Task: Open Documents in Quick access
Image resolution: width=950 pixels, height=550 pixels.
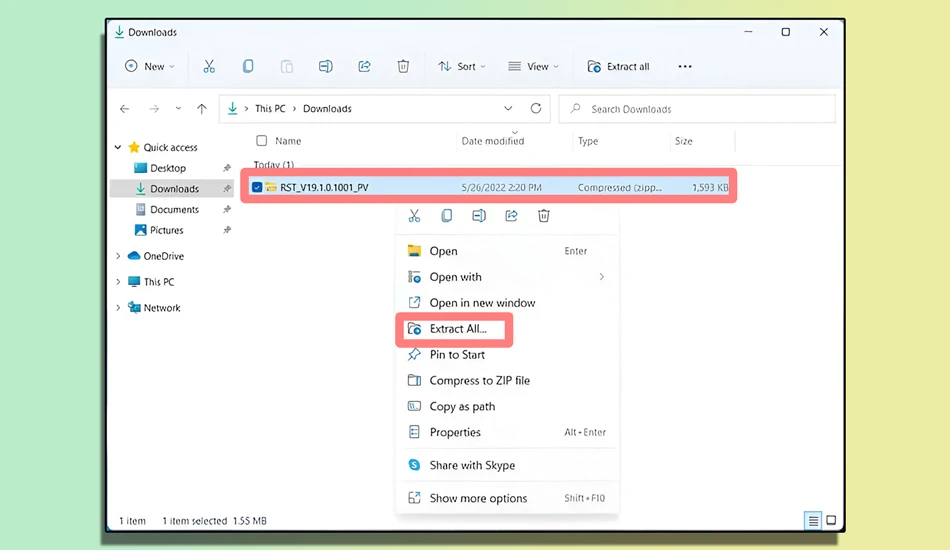Action: (174, 210)
